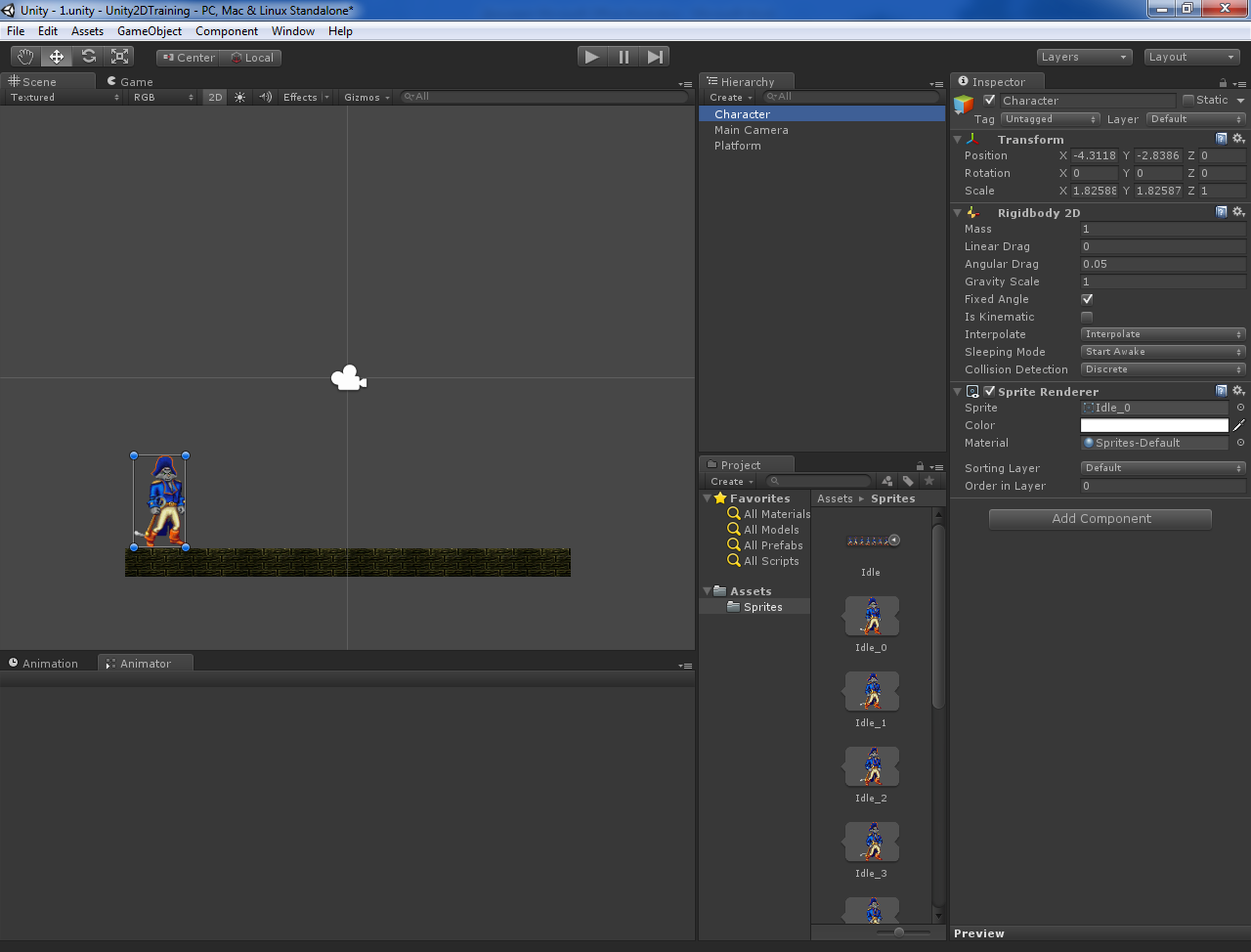
Task: Open the Sleeping Mode dropdown
Action: (x=1163, y=352)
